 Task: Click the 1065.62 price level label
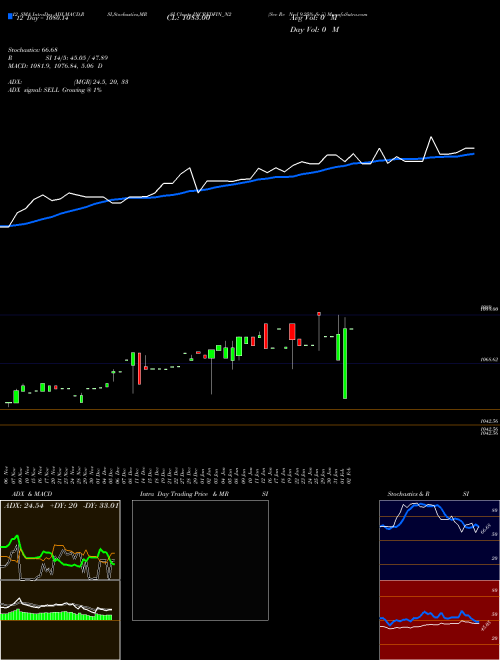[489, 360]
